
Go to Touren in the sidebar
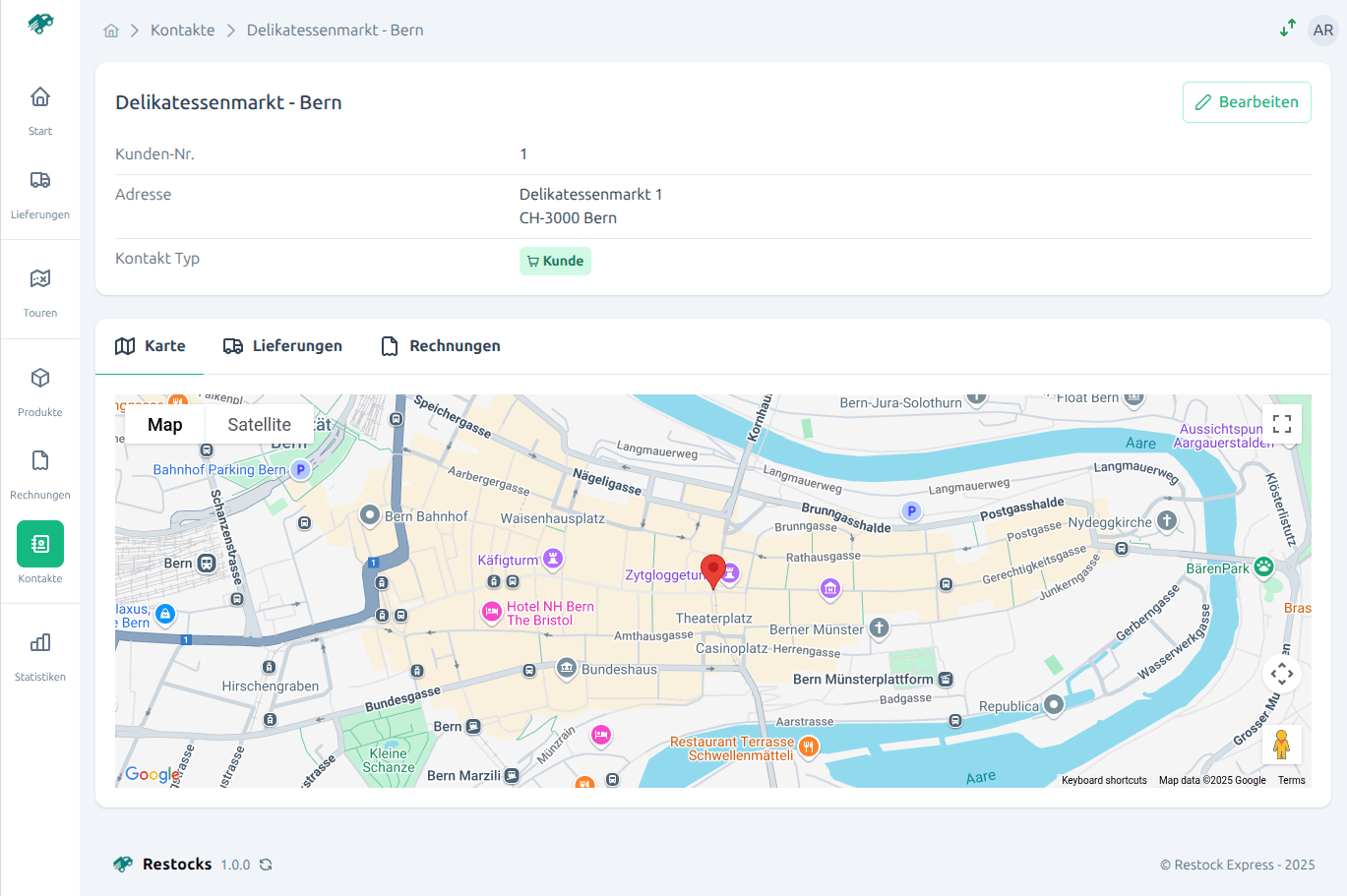(x=40, y=291)
